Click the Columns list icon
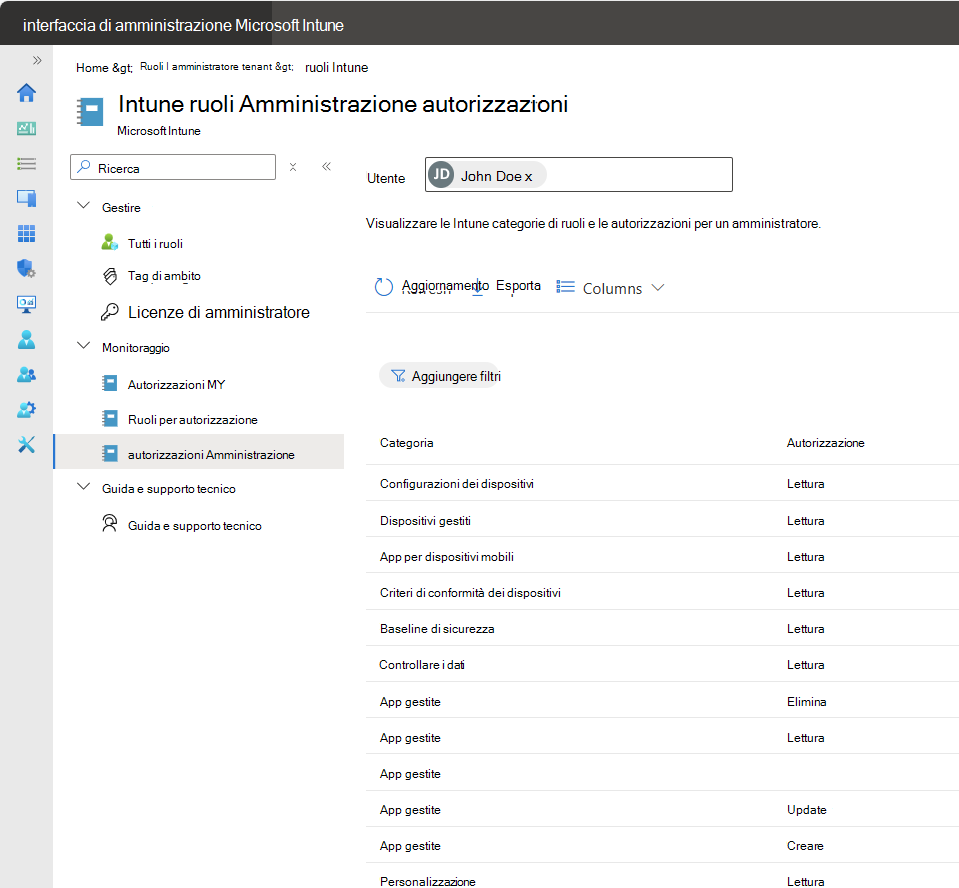The height and width of the screenshot is (888, 959). click(x=565, y=287)
